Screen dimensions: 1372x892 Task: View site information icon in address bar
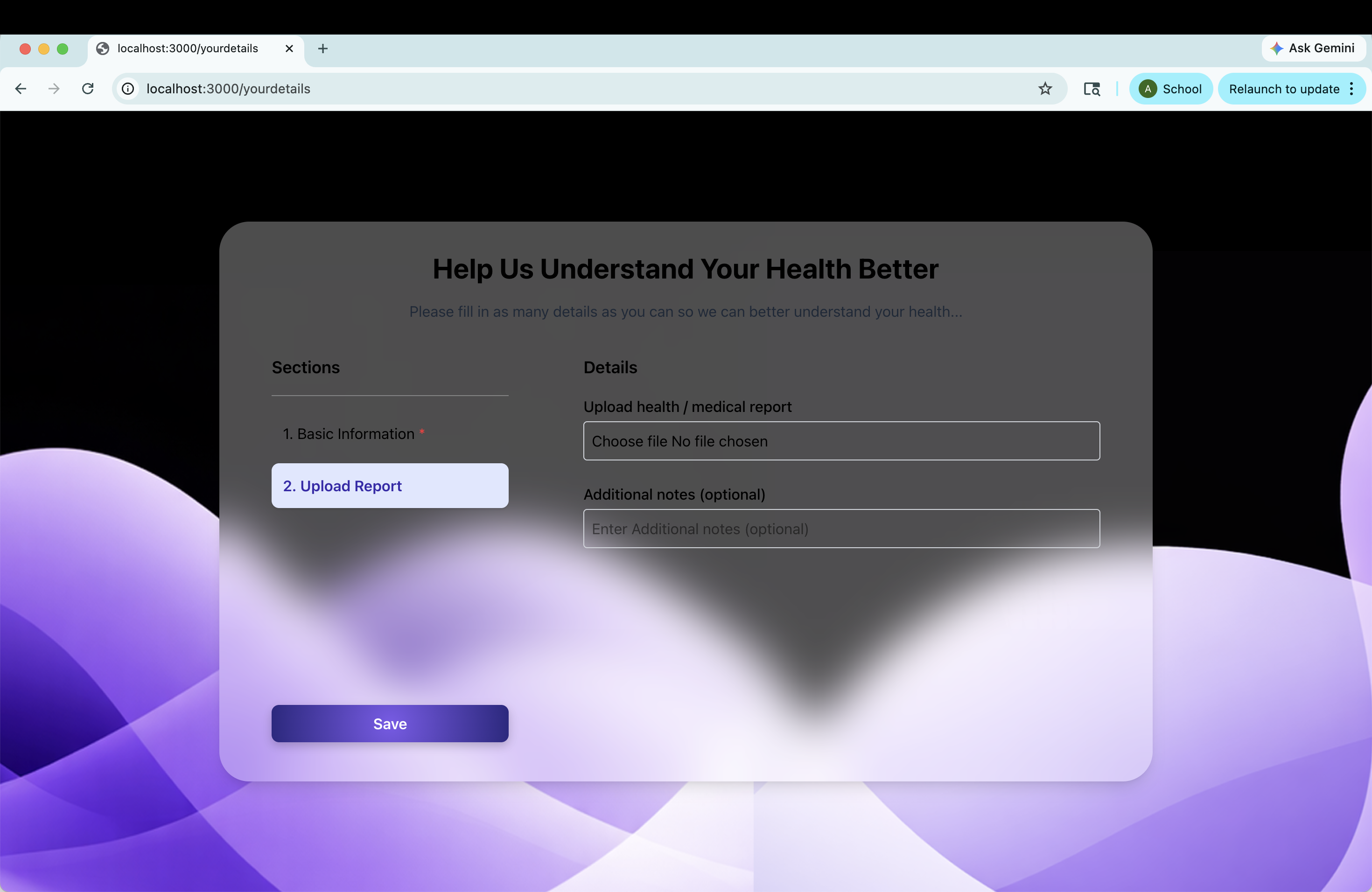128,89
